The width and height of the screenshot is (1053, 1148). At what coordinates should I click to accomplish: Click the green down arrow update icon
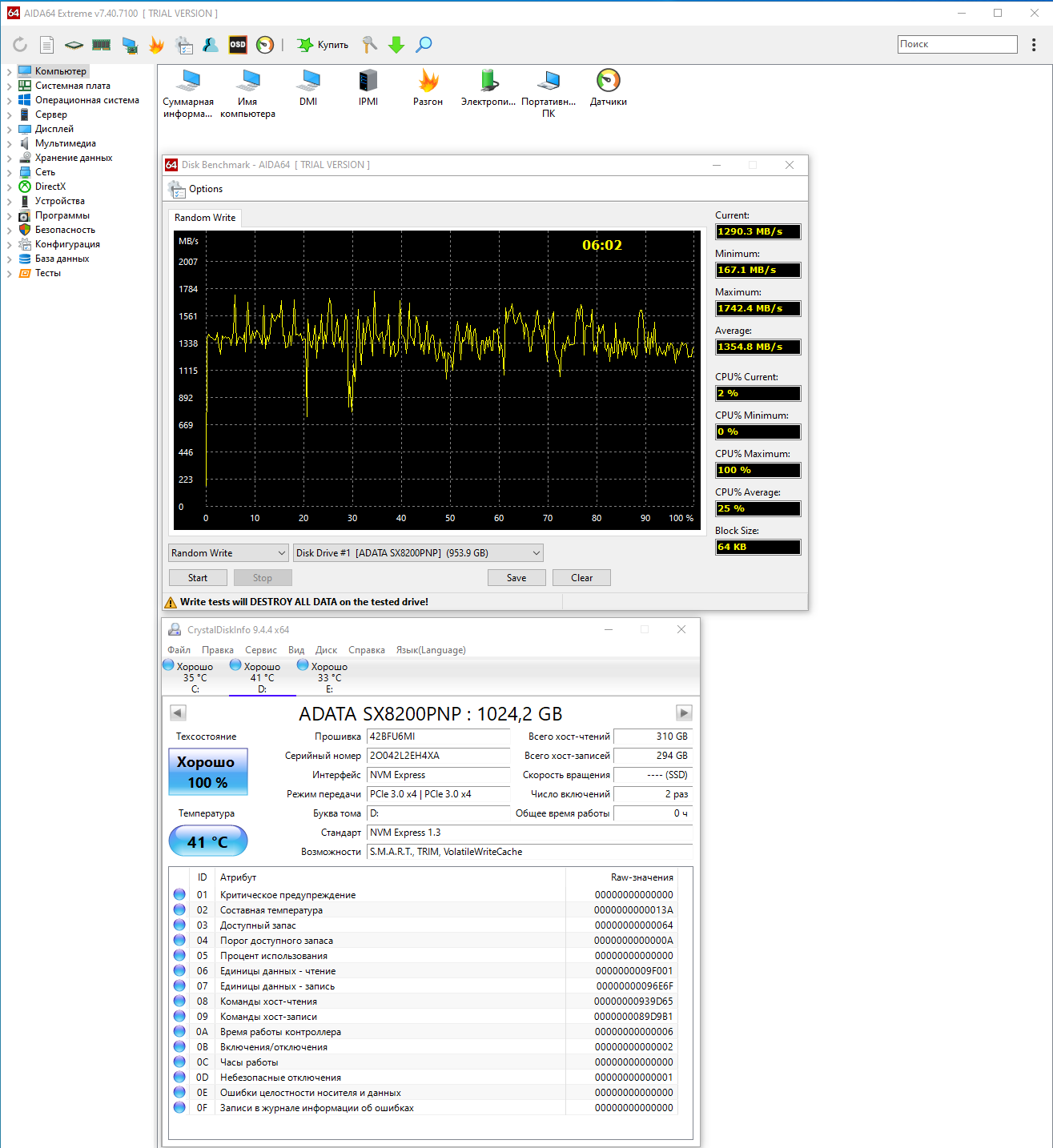coord(396,45)
